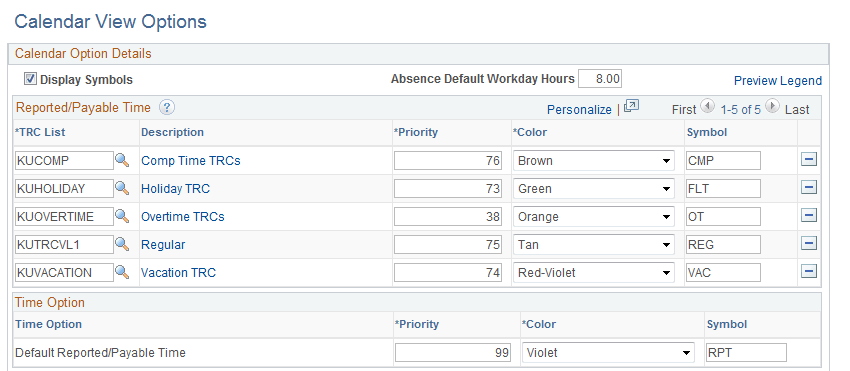Edit CMP symbol field
The width and height of the screenshot is (850, 371).
pos(723,161)
